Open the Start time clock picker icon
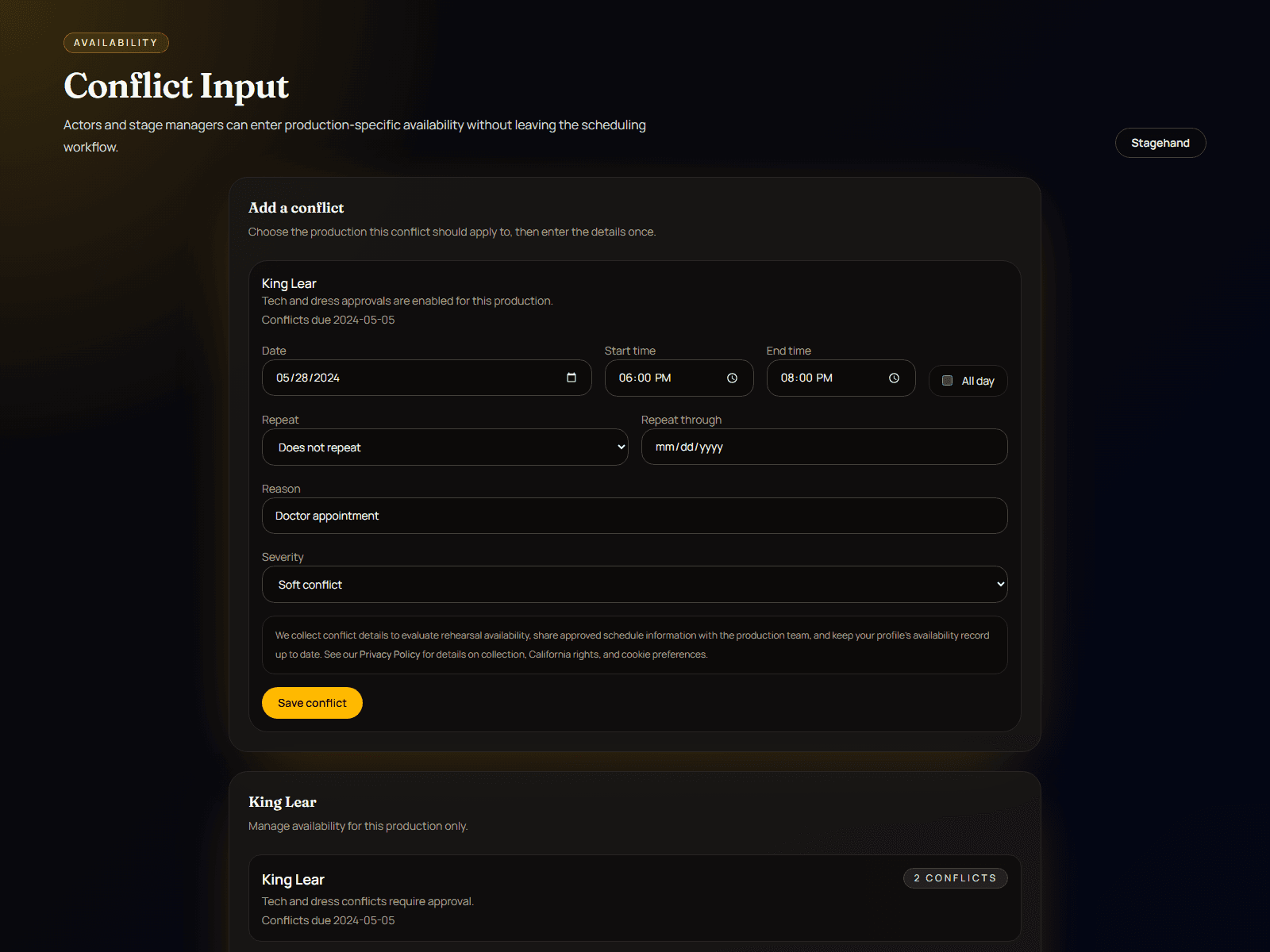 (x=732, y=378)
